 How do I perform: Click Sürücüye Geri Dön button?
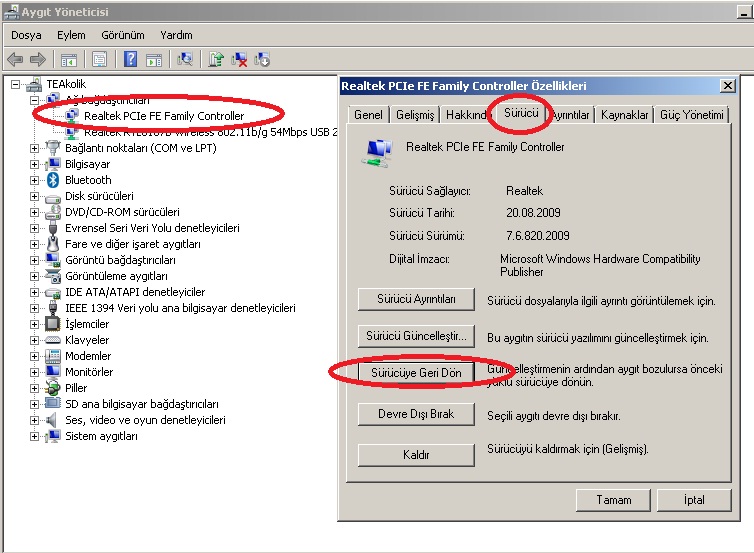coord(416,373)
